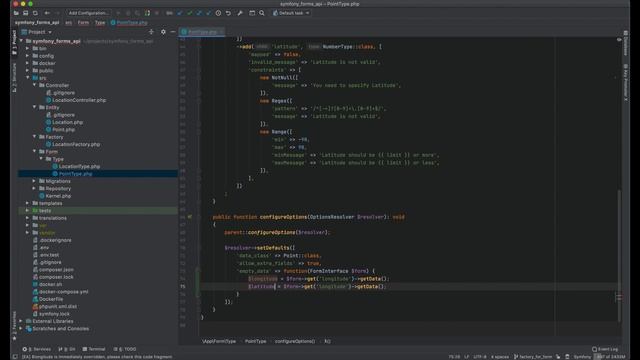Open Project panel gear settings
The image size is (640, 360).
click(x=163, y=32)
